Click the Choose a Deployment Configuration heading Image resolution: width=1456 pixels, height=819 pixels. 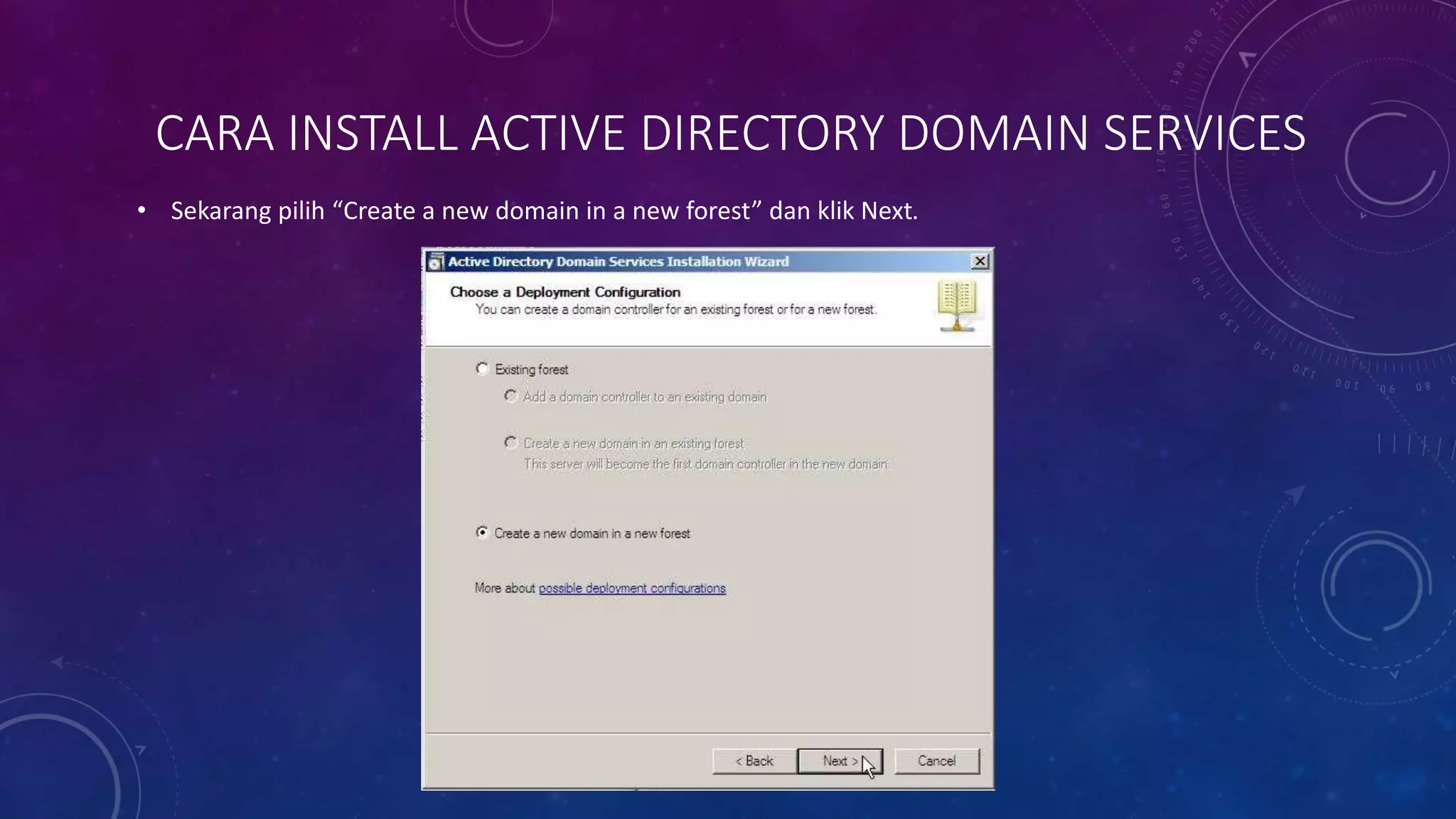pos(565,292)
